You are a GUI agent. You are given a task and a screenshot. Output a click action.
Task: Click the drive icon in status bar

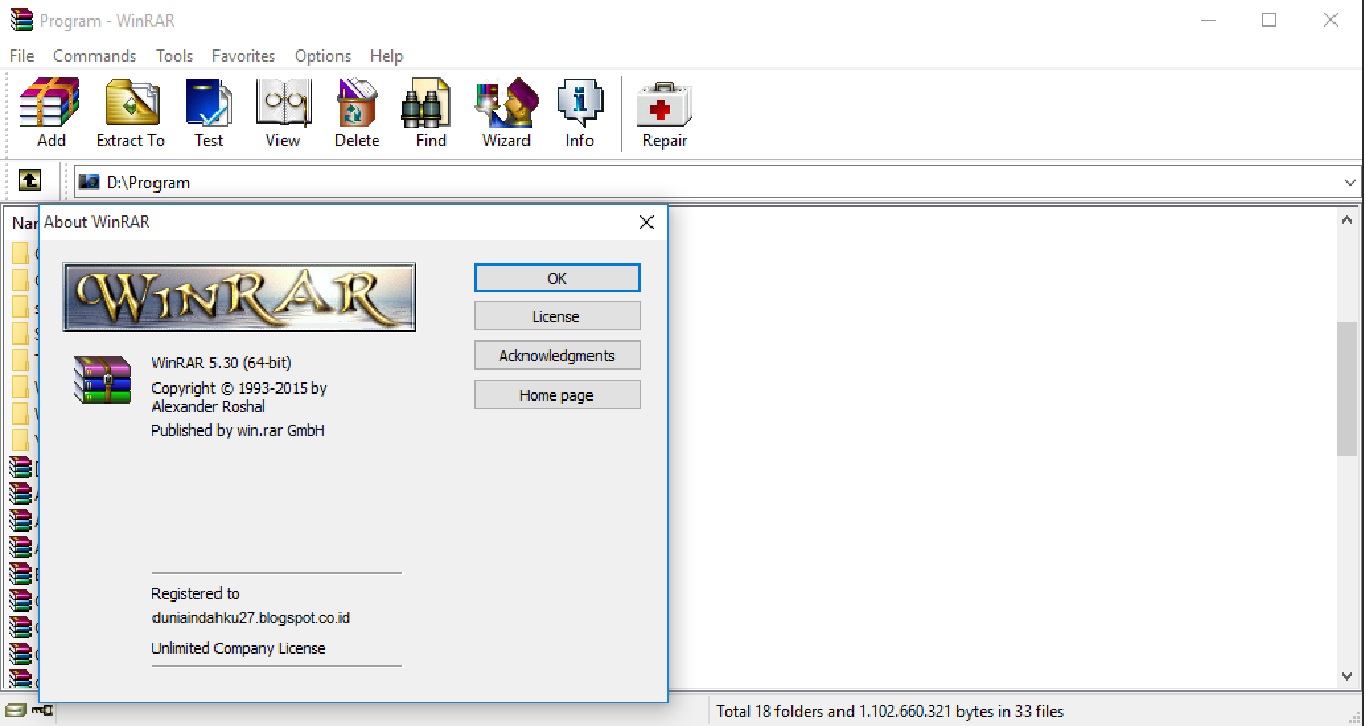click(16, 711)
